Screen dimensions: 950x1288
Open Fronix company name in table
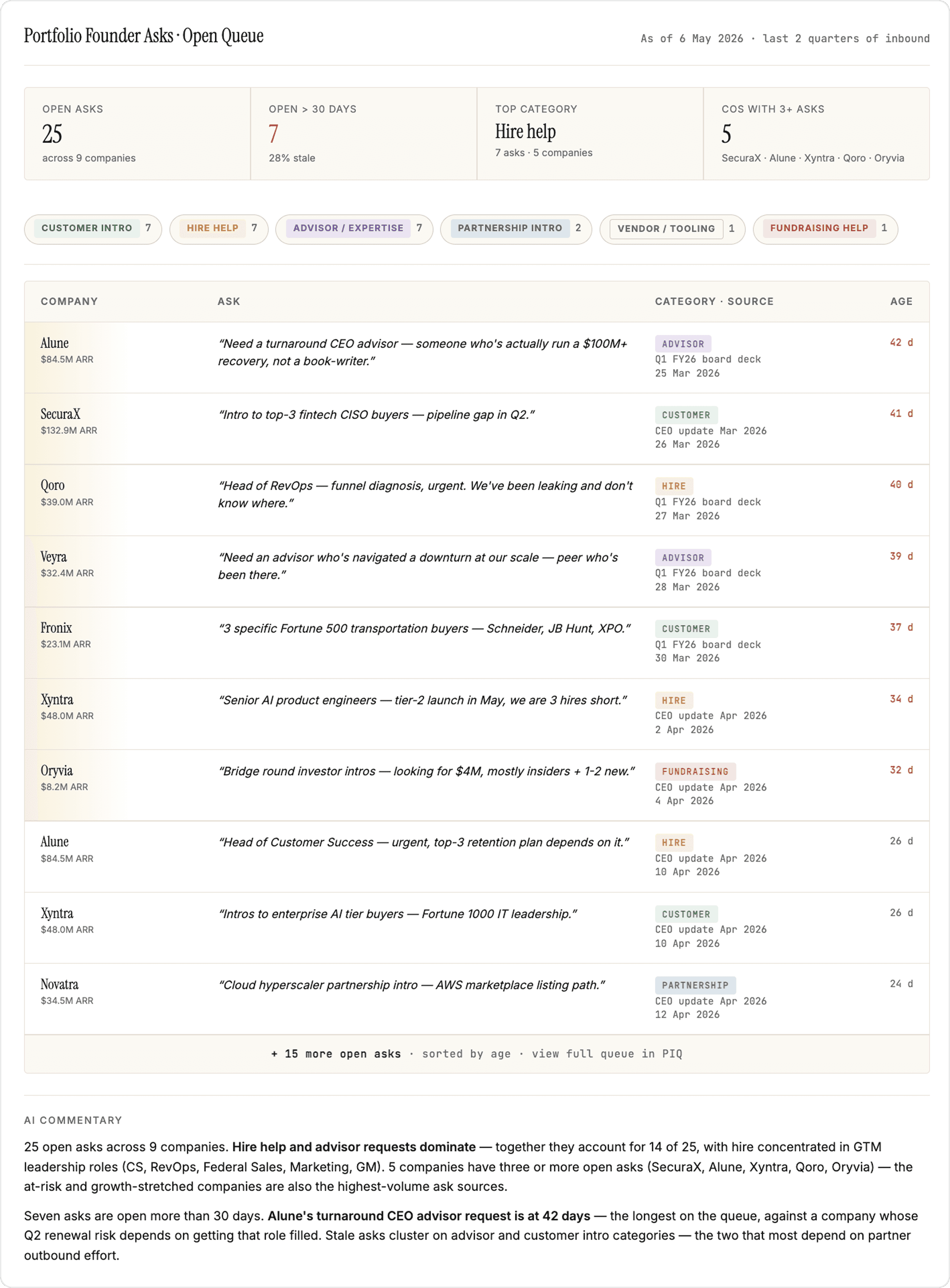coord(56,628)
